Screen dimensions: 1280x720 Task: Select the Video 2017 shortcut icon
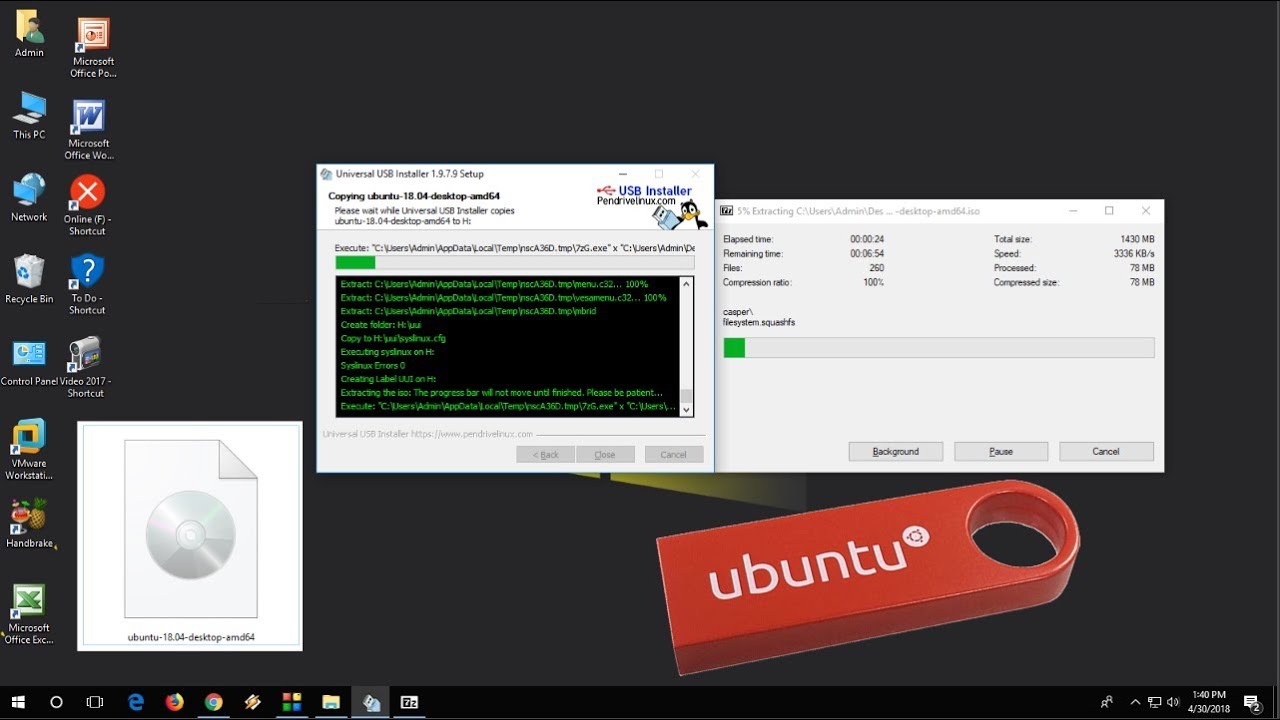(85, 367)
